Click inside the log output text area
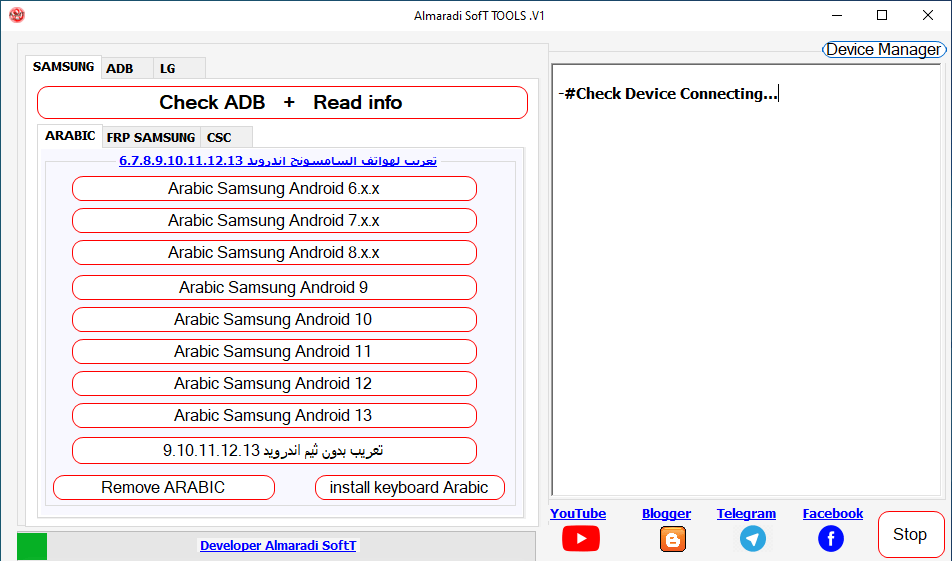The width and height of the screenshot is (952, 561). pyautogui.click(x=745, y=300)
